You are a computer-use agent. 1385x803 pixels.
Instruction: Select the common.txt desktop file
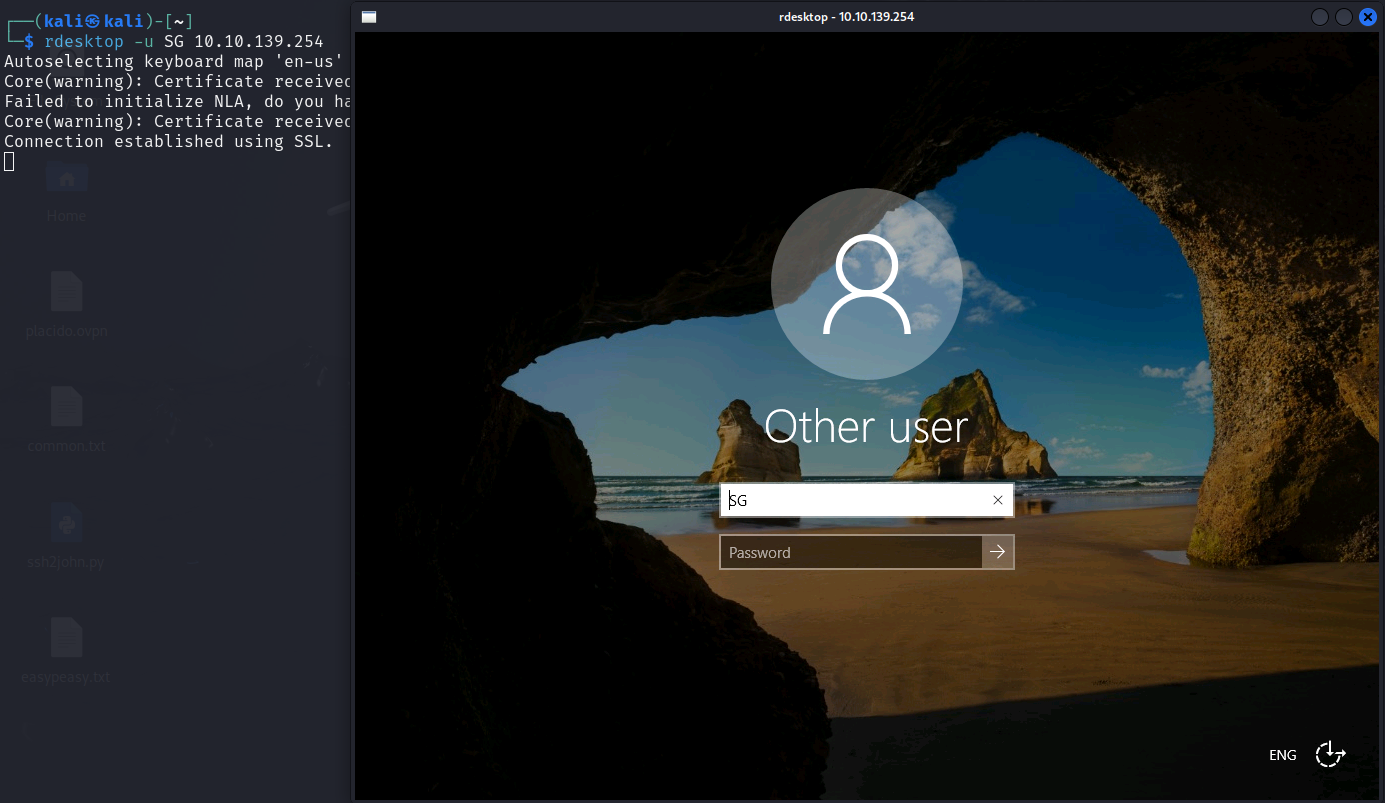click(67, 421)
